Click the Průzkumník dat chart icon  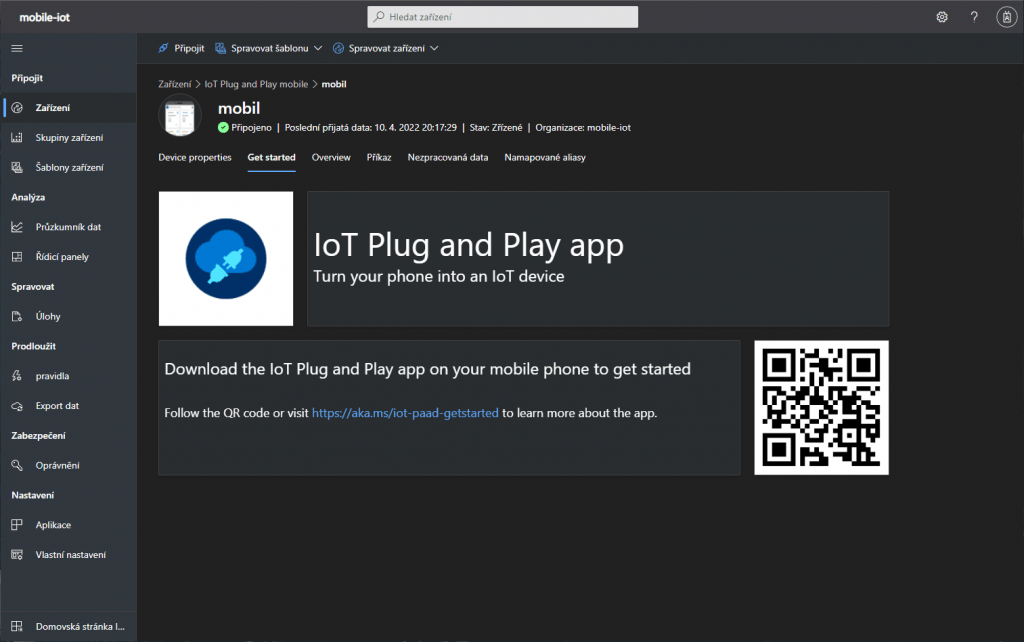(x=17, y=227)
